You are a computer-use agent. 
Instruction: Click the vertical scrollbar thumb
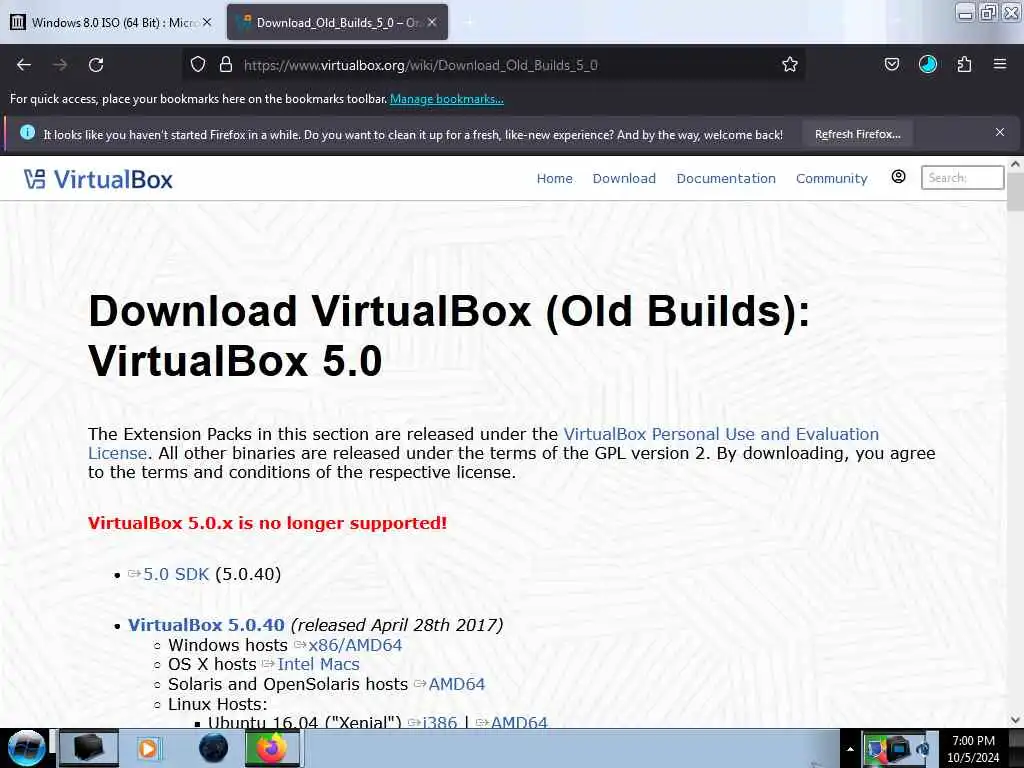click(x=1015, y=192)
